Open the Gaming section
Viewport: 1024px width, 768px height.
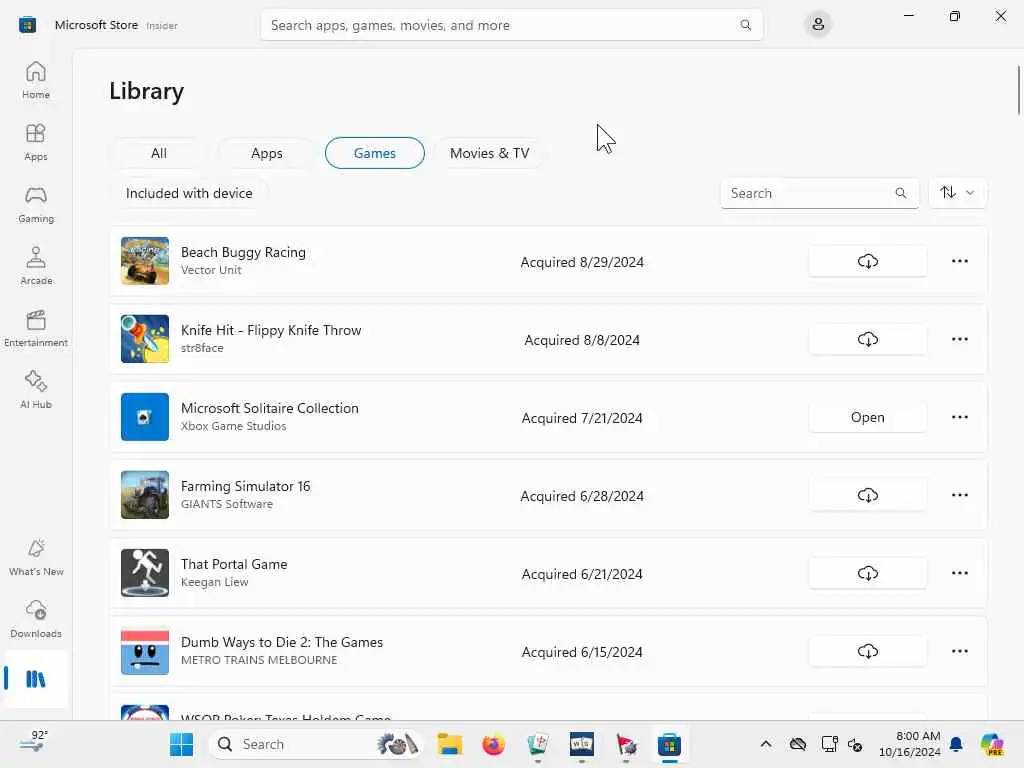(36, 204)
